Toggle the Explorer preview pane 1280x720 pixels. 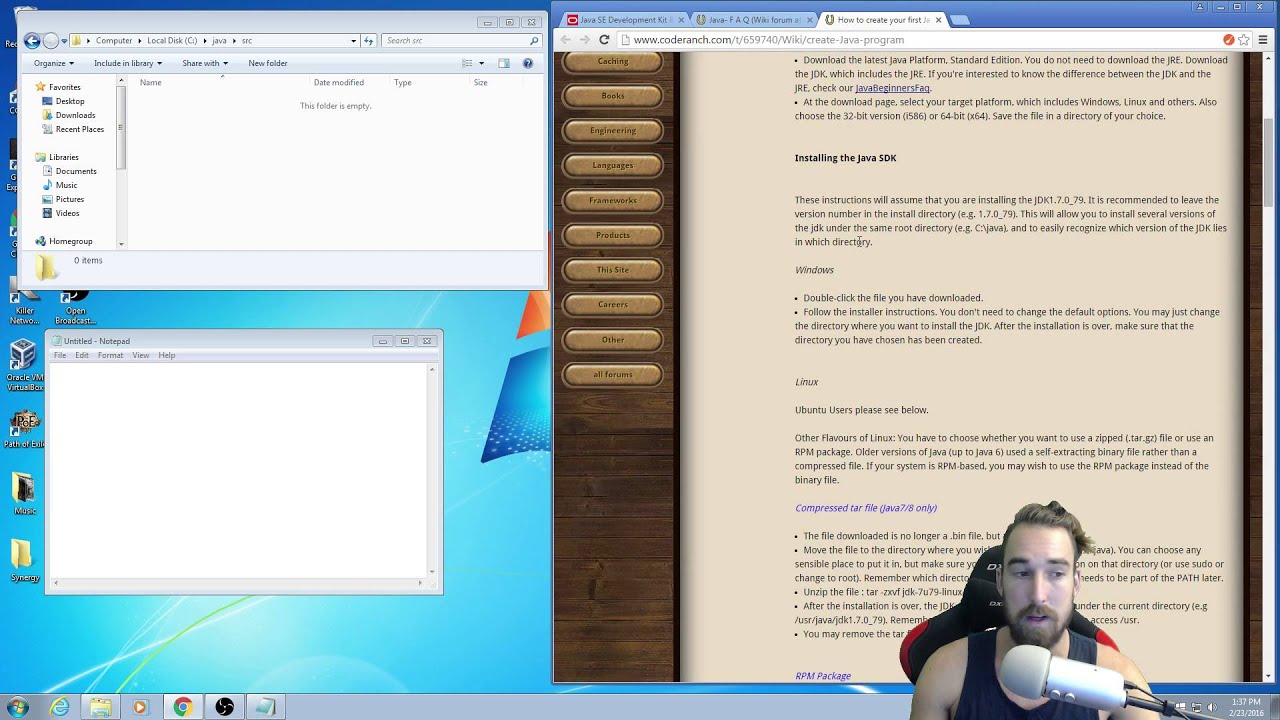pyautogui.click(x=504, y=63)
